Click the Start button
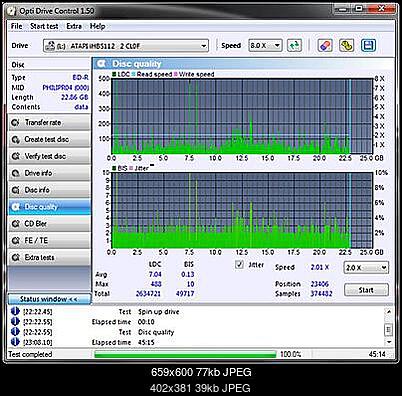Viewport: 402px width, 396px height. 366,290
